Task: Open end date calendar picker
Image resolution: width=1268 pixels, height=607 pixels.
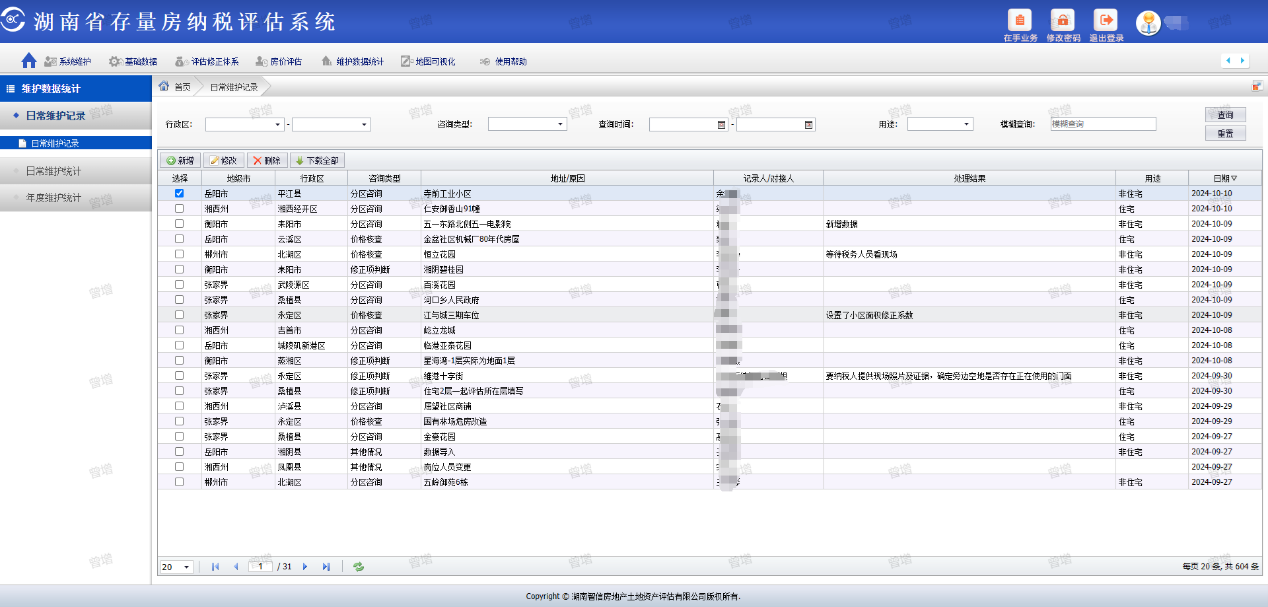Action: pyautogui.click(x=809, y=125)
